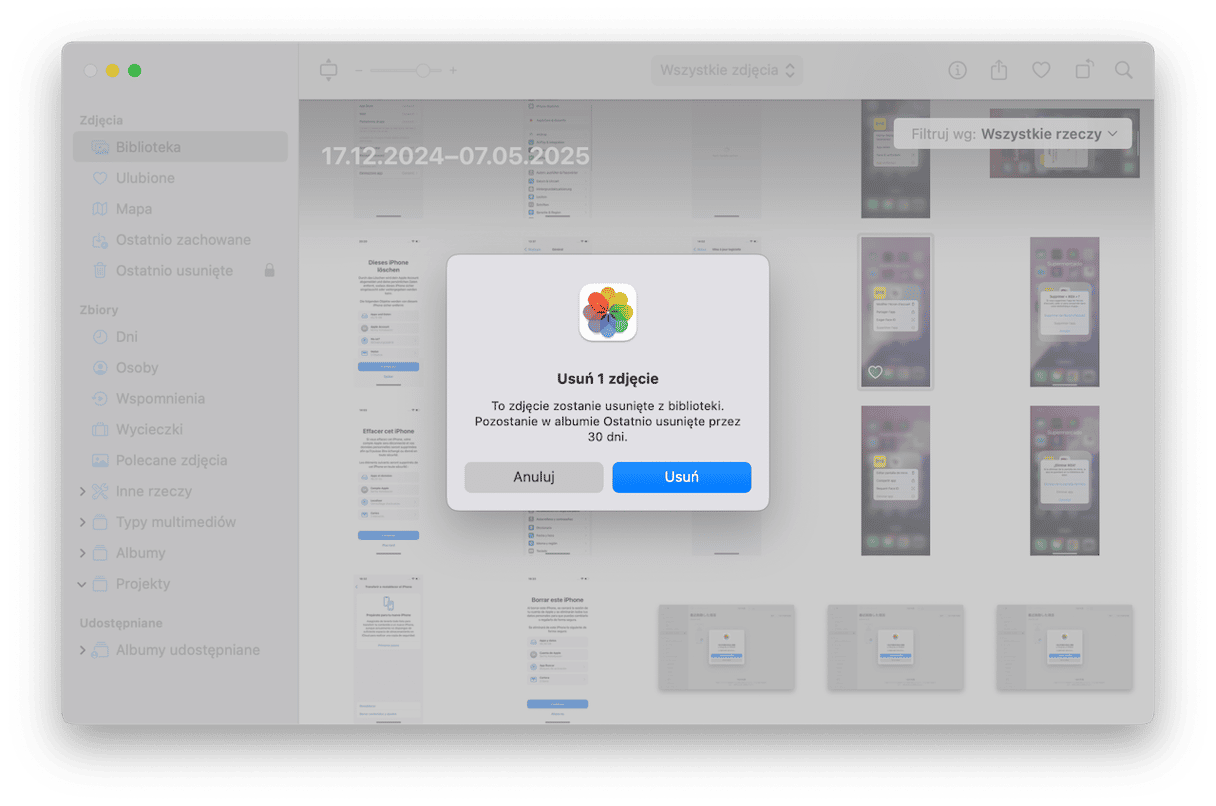Open the Filtruj wg filter dropdown
This screenshot has height=806, width=1216.
(1013, 133)
